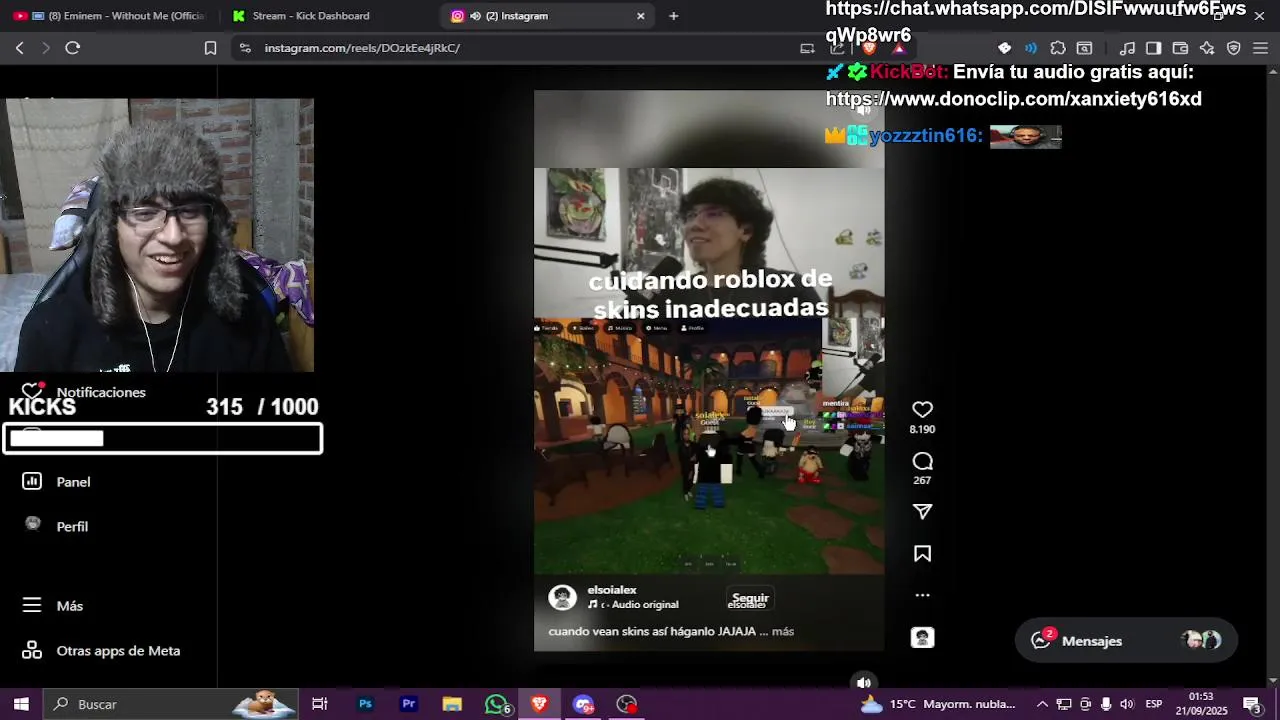Reload the current page

[73, 48]
